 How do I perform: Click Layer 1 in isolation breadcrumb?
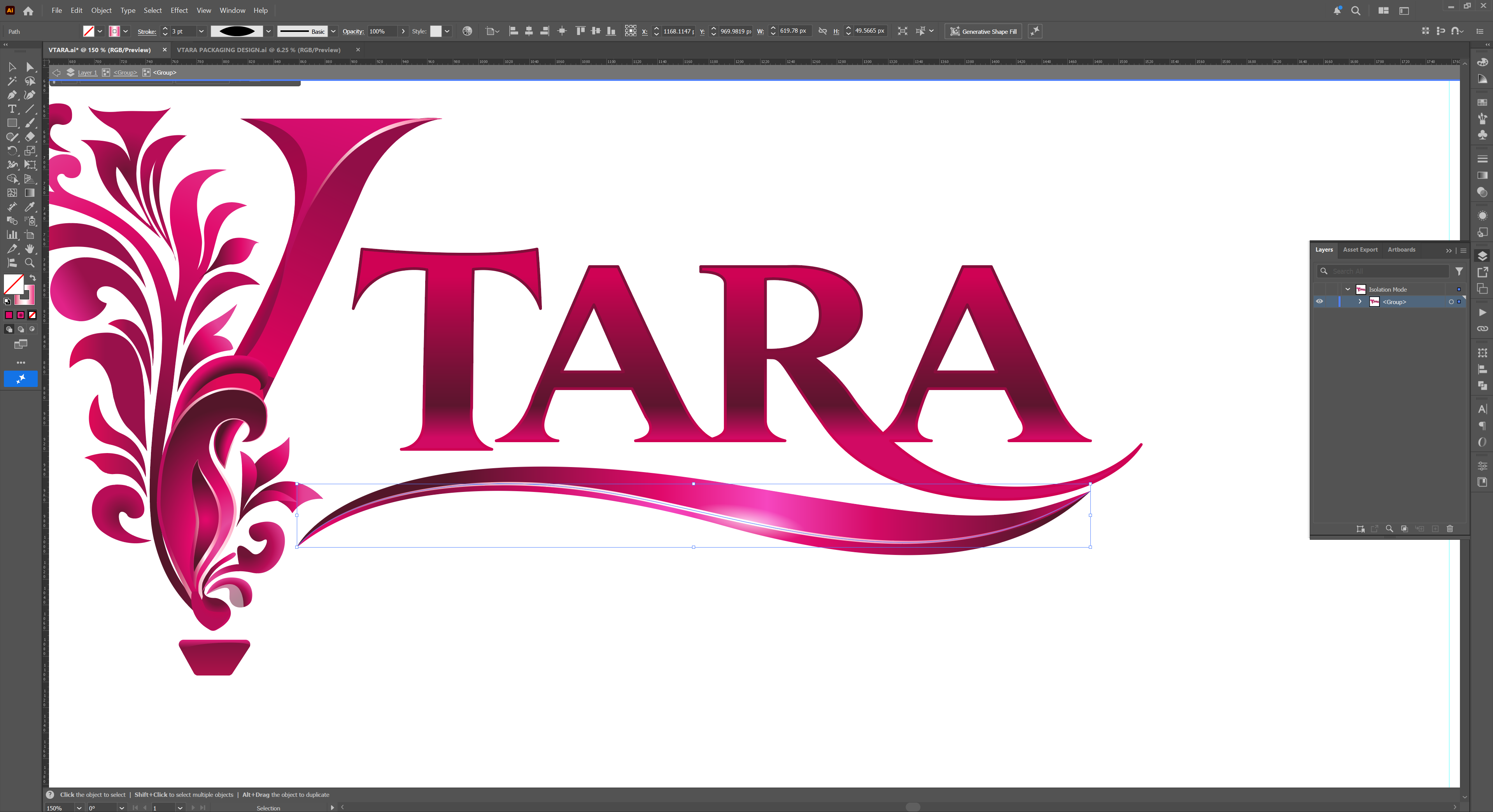pyautogui.click(x=88, y=72)
